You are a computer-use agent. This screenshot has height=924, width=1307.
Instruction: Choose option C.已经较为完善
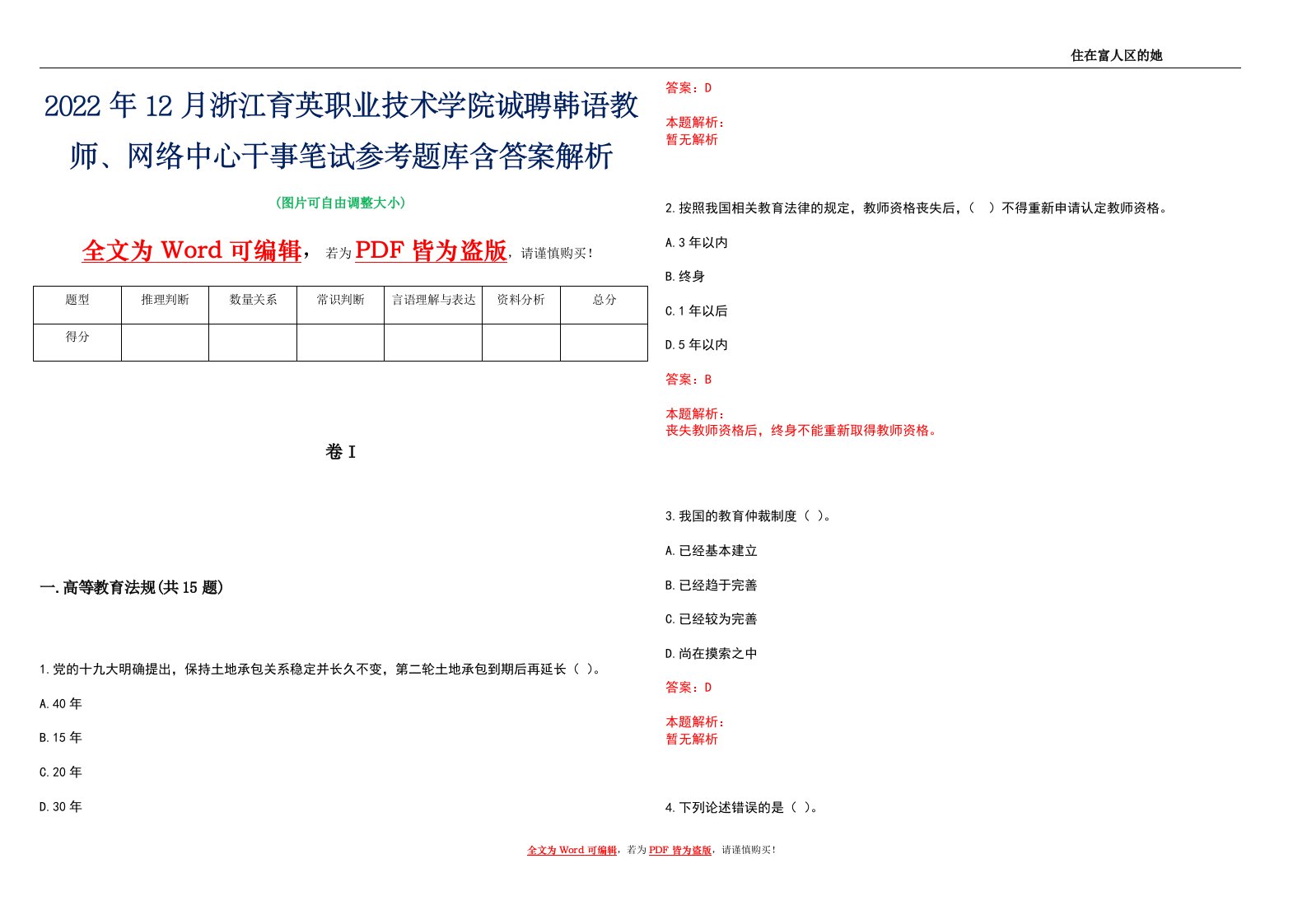pyautogui.click(x=712, y=619)
